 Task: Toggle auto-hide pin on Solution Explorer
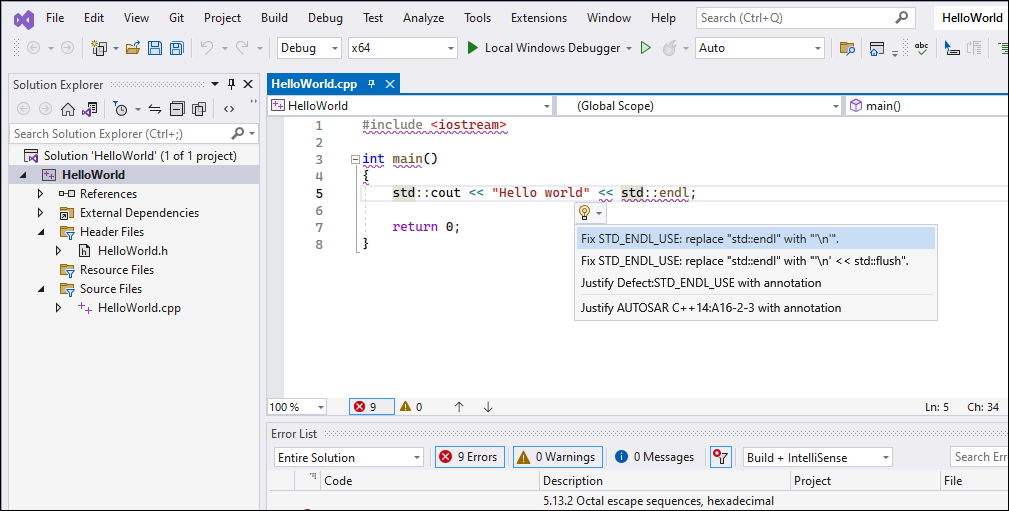(x=232, y=84)
